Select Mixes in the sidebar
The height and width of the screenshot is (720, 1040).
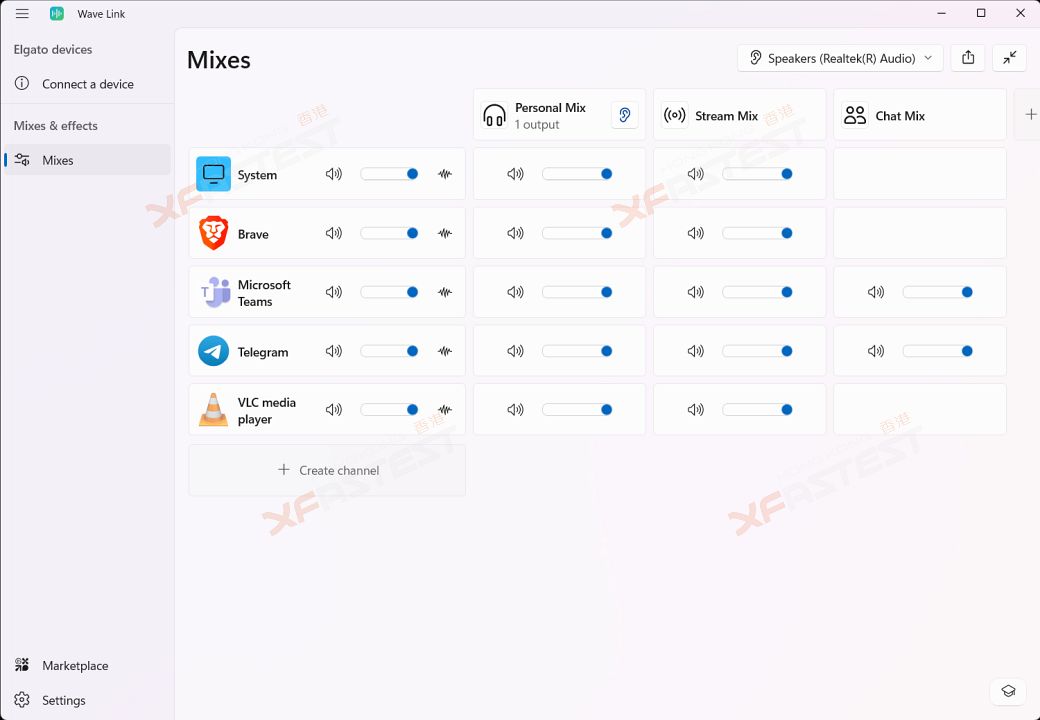[58, 160]
